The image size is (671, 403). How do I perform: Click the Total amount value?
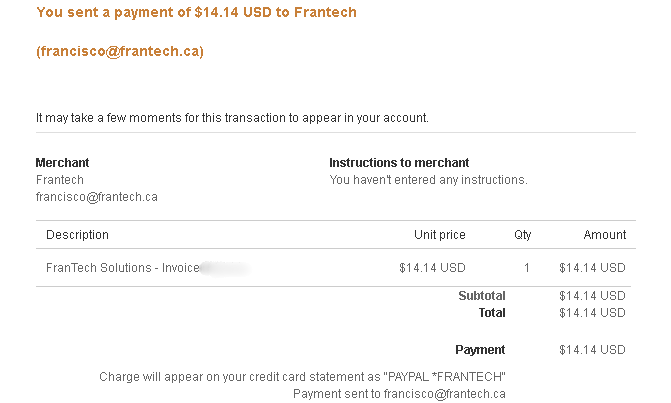tap(592, 313)
